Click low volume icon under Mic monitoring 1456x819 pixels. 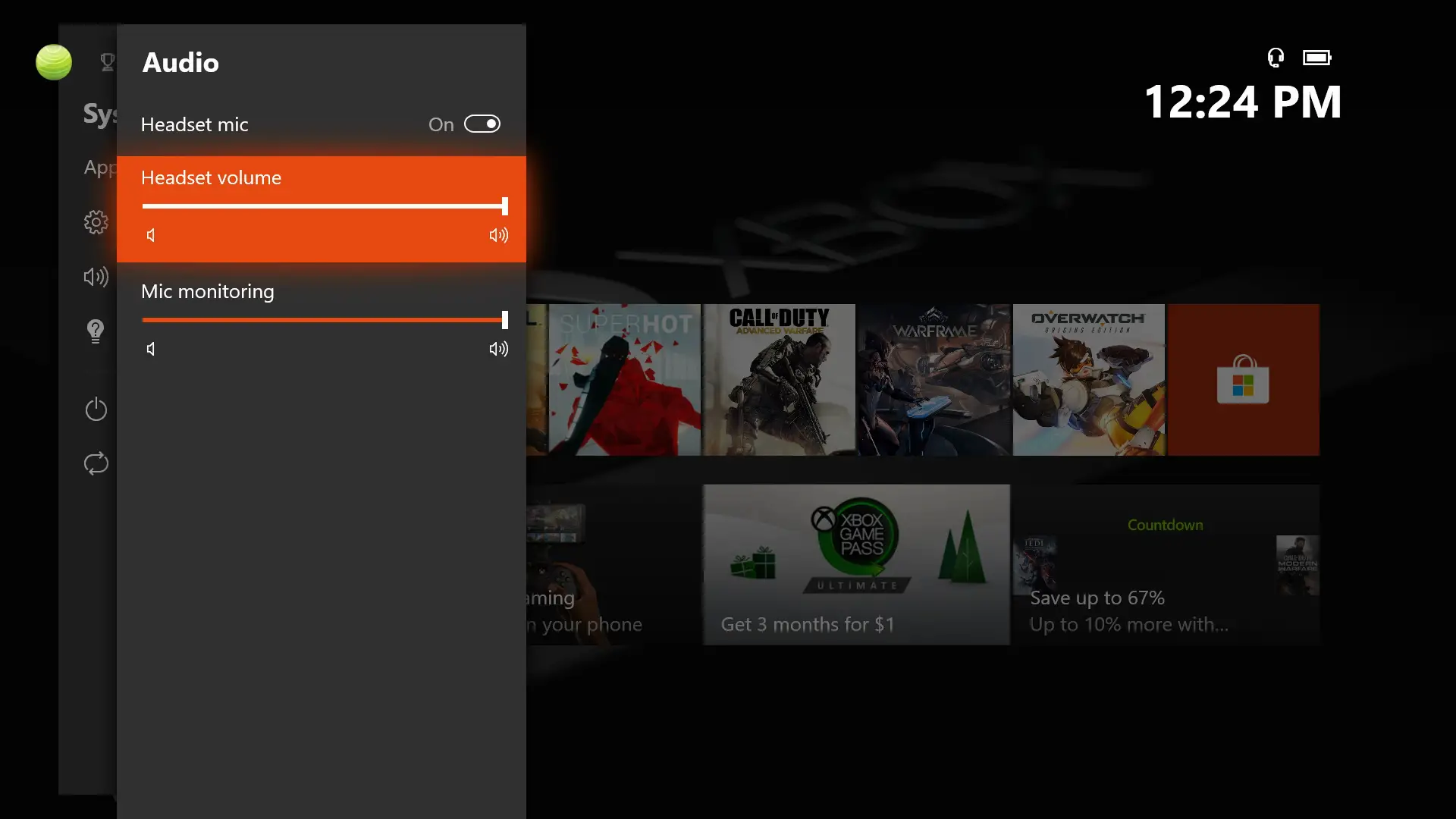point(151,349)
